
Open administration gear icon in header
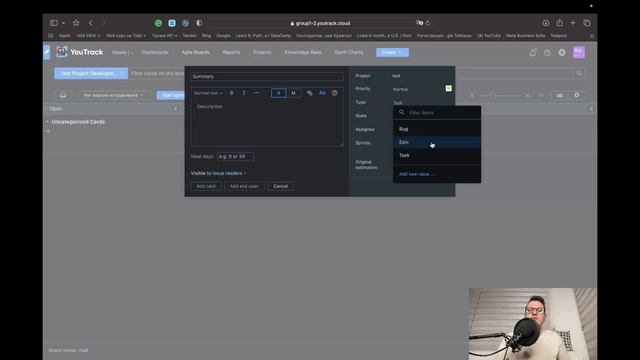tap(562, 53)
